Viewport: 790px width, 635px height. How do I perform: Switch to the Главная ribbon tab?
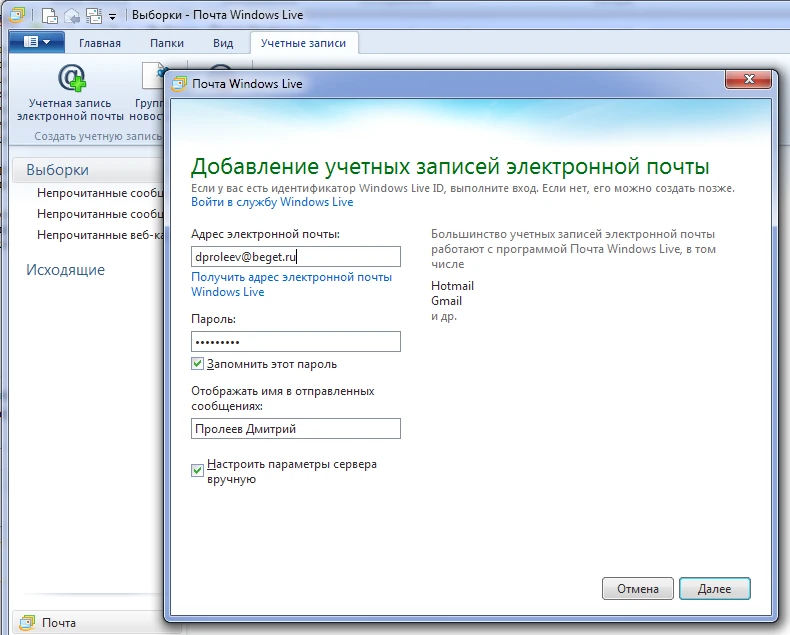point(99,43)
